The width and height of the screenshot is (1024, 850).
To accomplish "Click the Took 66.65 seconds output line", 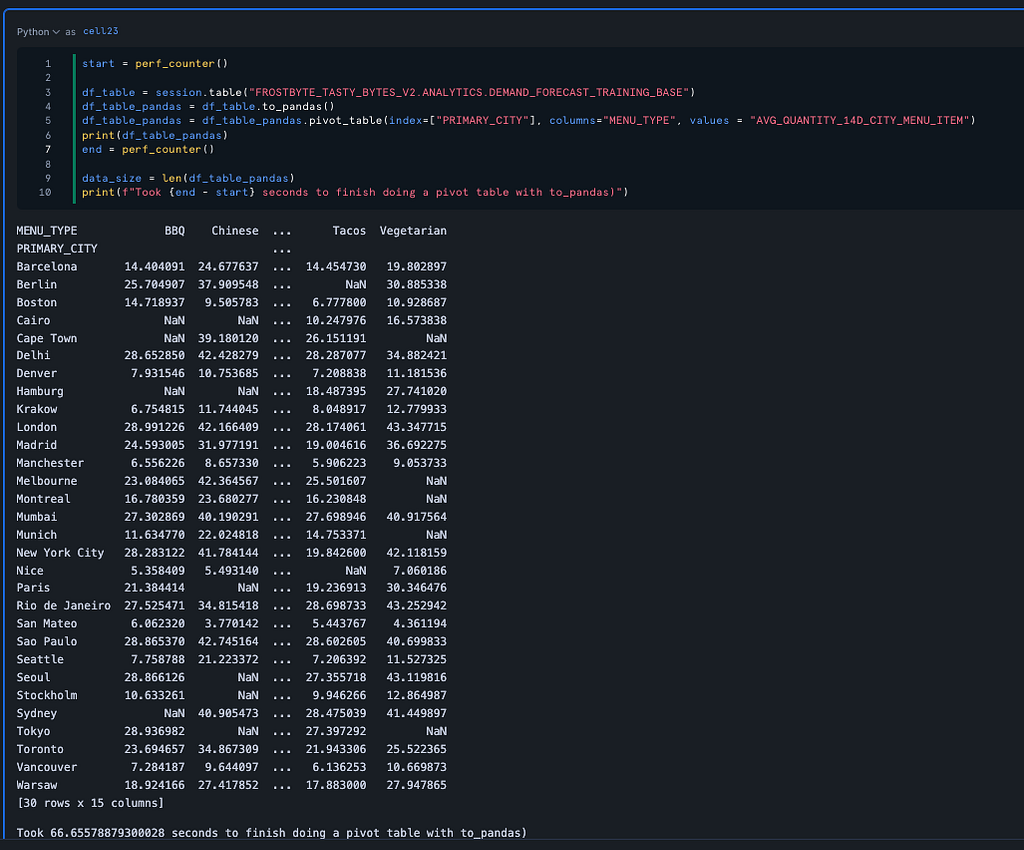I will pos(272,833).
